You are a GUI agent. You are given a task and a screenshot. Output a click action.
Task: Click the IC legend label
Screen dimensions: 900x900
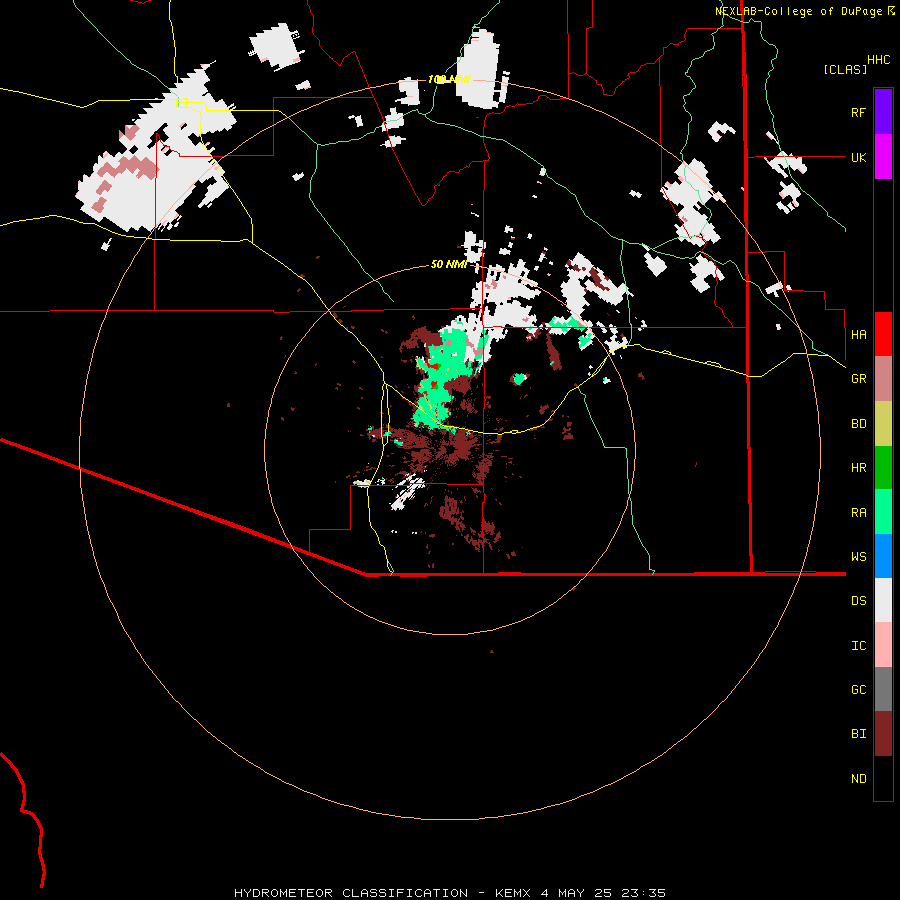pos(858,646)
